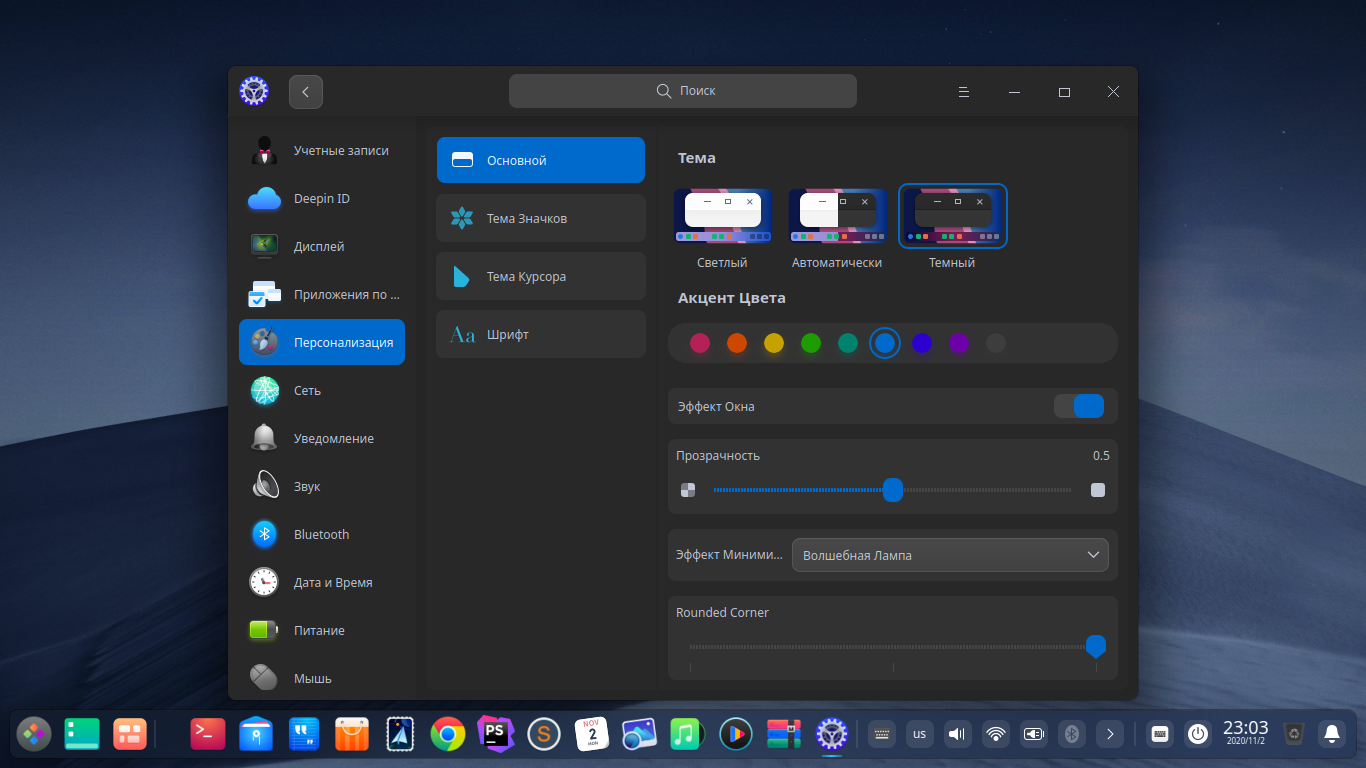Viewport: 1366px width, 768px height.
Task: Open Учетные записи settings
Action: [322, 151]
